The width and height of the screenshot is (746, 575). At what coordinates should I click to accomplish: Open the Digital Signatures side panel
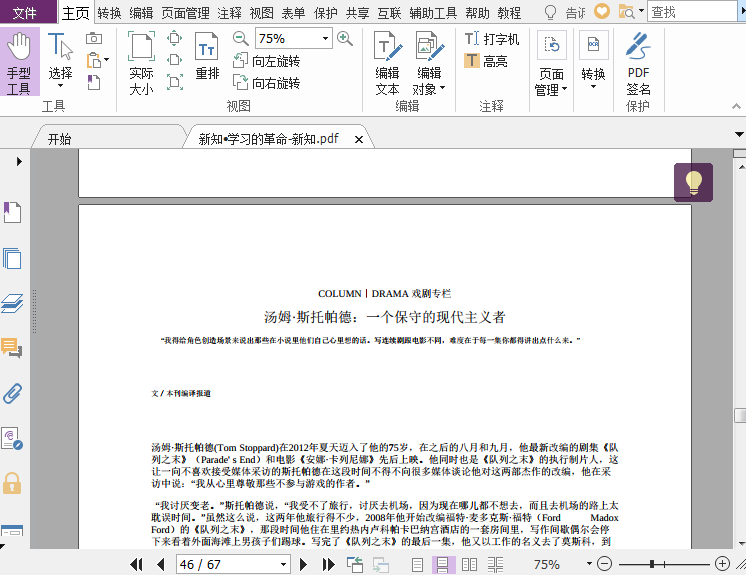12,439
